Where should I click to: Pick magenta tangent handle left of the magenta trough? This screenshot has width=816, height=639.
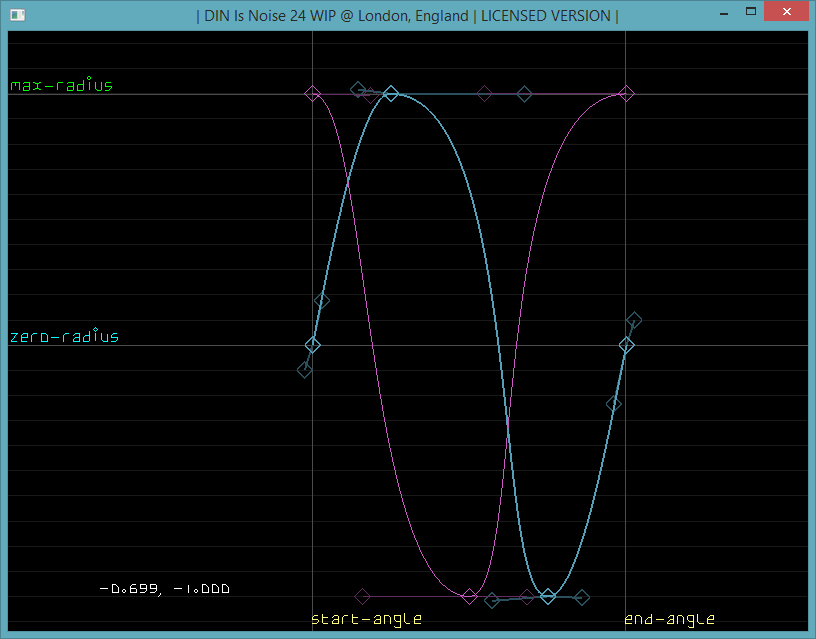pos(362,596)
